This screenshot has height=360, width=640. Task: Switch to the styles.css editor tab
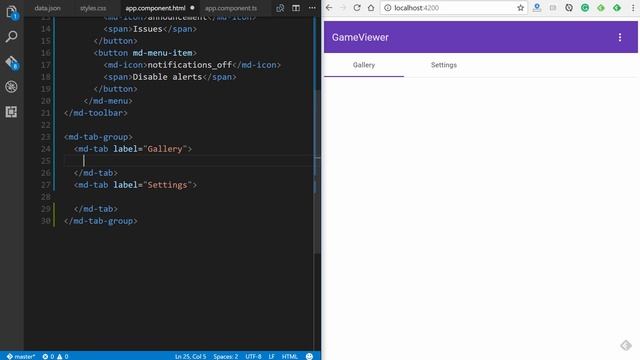tap(93, 8)
